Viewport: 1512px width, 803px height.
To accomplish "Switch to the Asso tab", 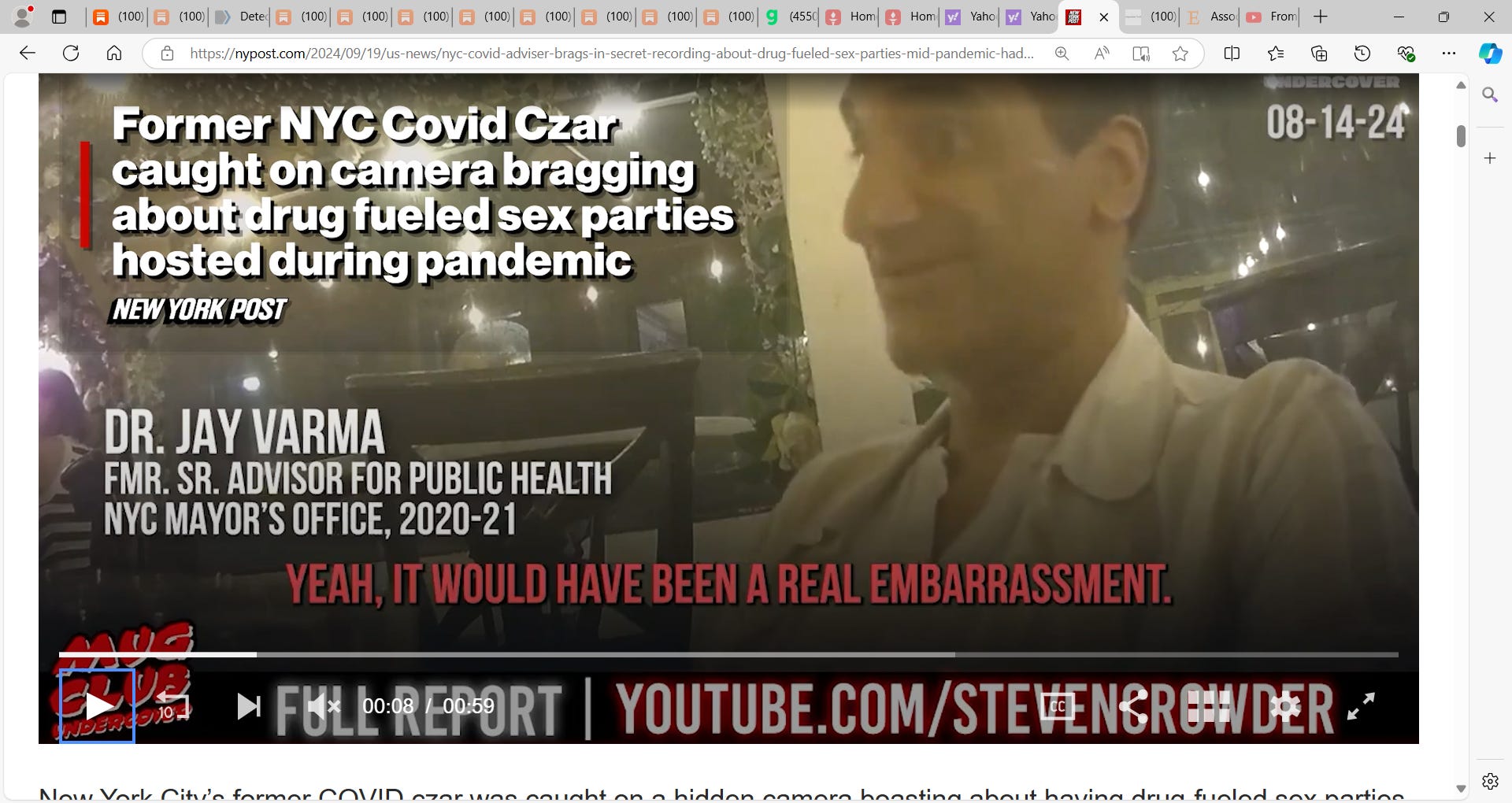I will coord(1210,17).
